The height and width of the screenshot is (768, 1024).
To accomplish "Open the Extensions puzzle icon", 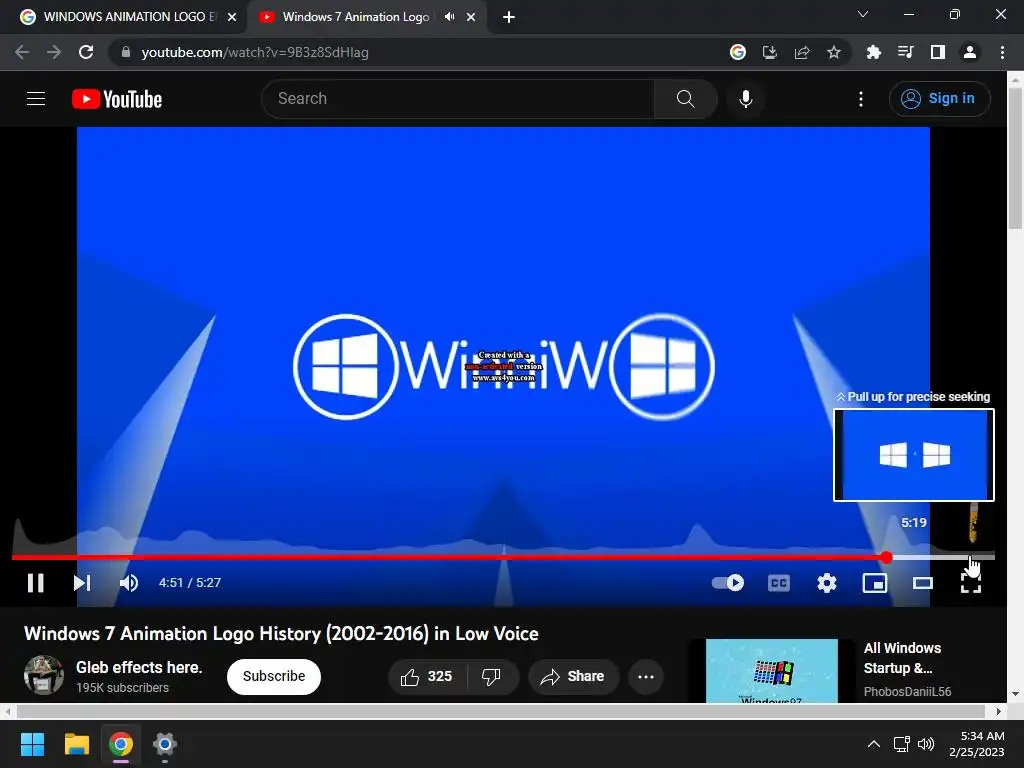I will (873, 52).
